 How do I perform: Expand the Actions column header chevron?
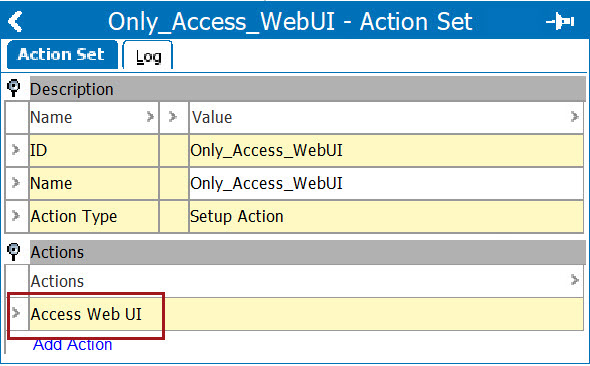click(574, 280)
